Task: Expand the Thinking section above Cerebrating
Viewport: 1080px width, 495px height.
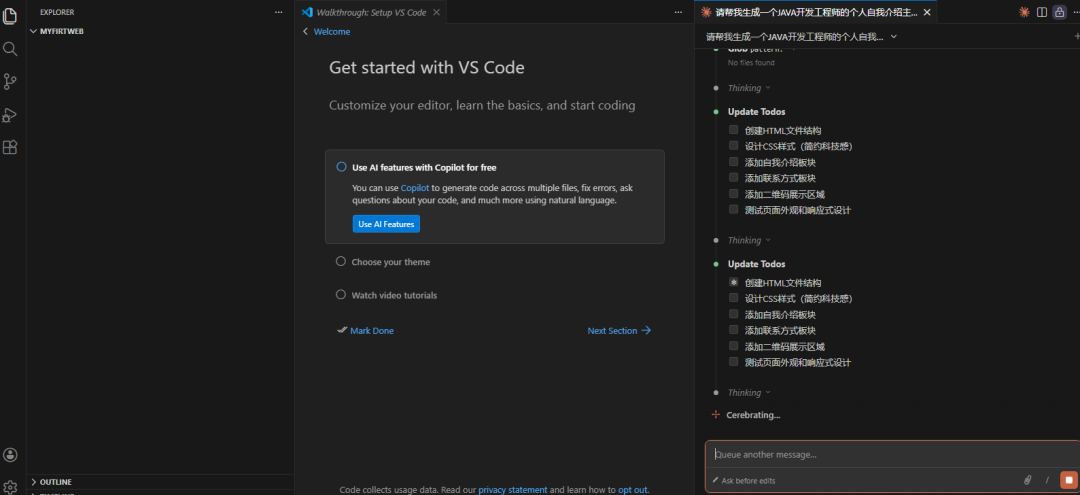Action: point(749,392)
